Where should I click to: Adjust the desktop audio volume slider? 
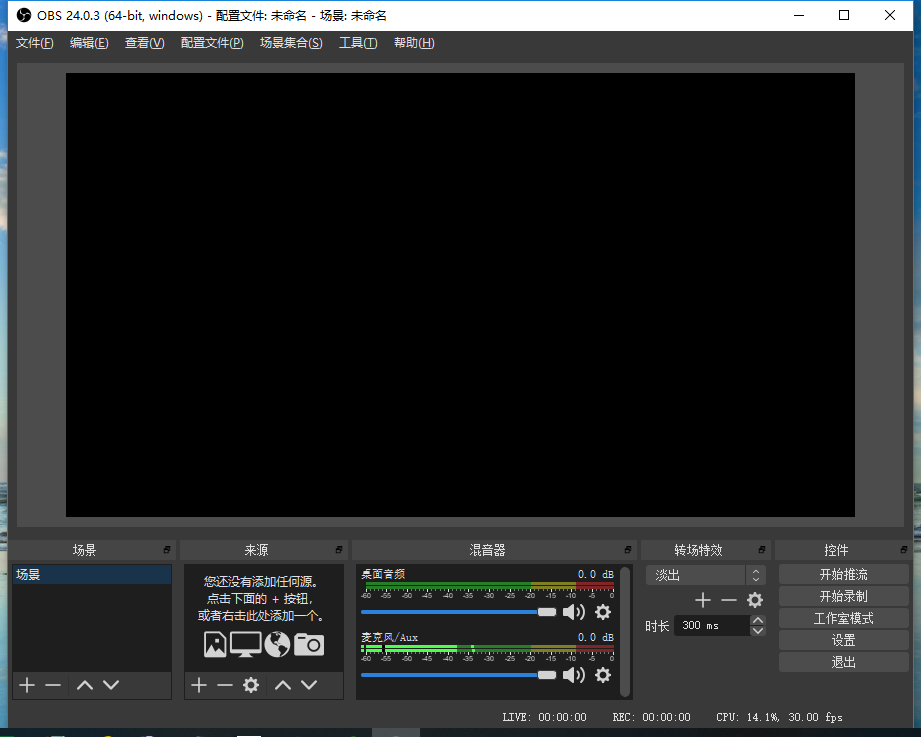tap(459, 612)
